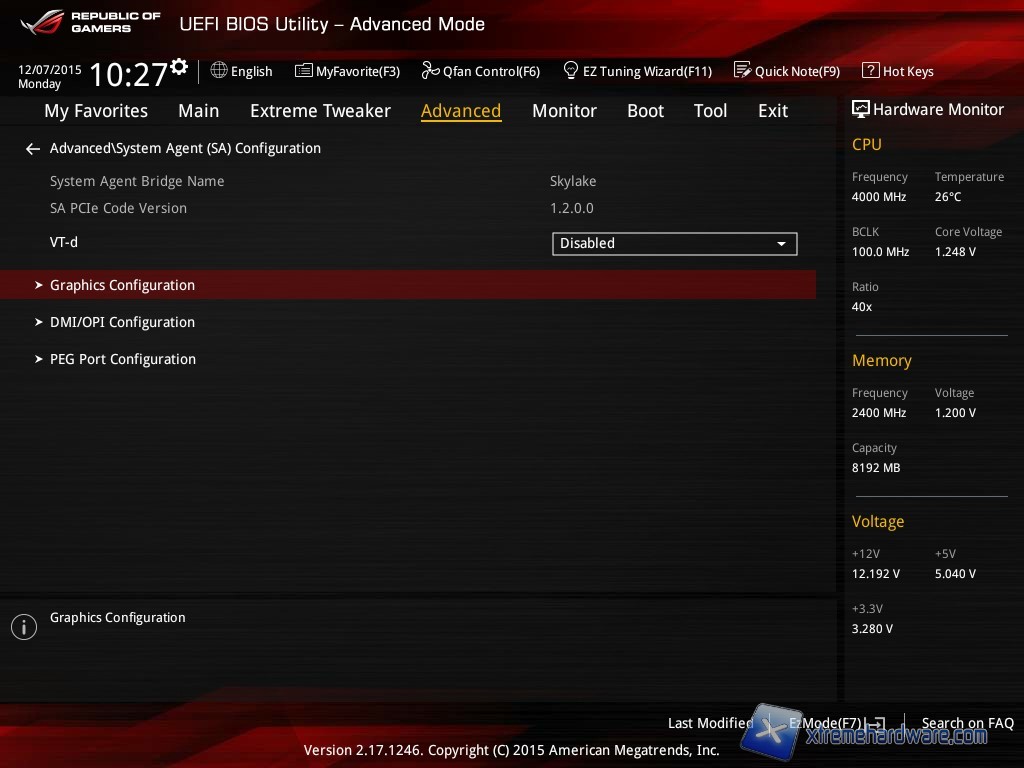Launch EZ Tuning Wizard lightbulb icon
Viewport: 1024px width, 768px height.
(x=571, y=70)
